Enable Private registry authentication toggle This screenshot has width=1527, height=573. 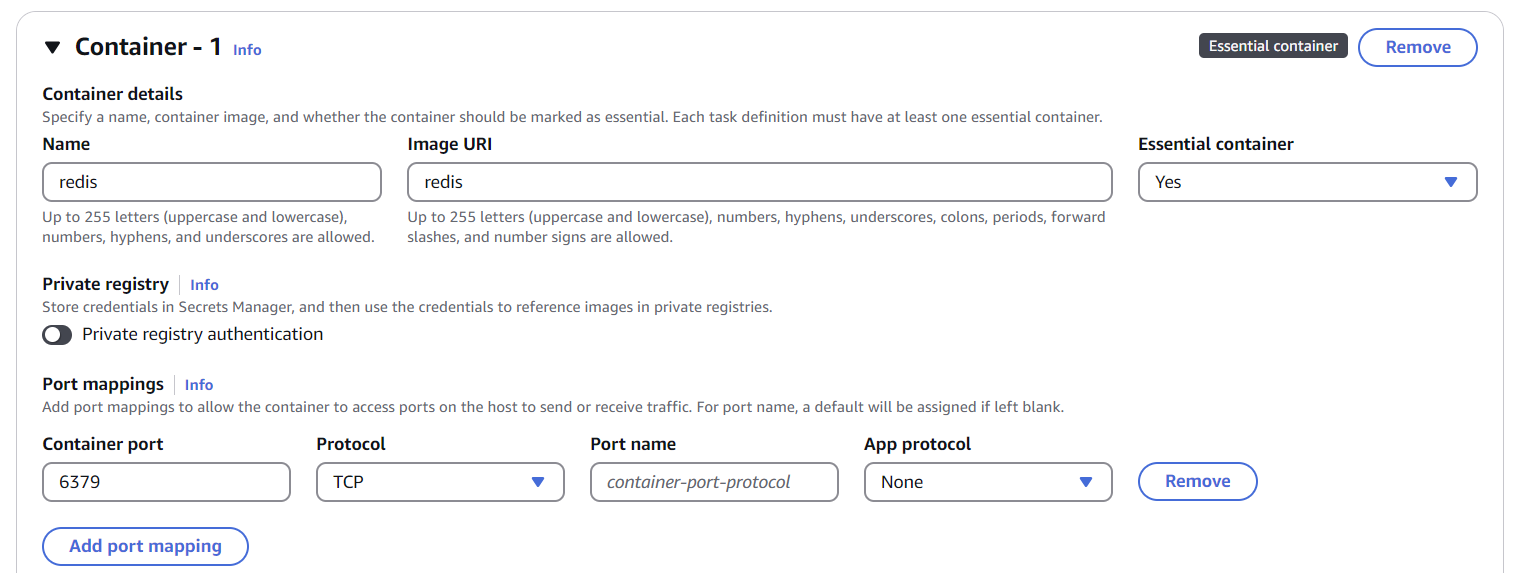pyautogui.click(x=57, y=335)
